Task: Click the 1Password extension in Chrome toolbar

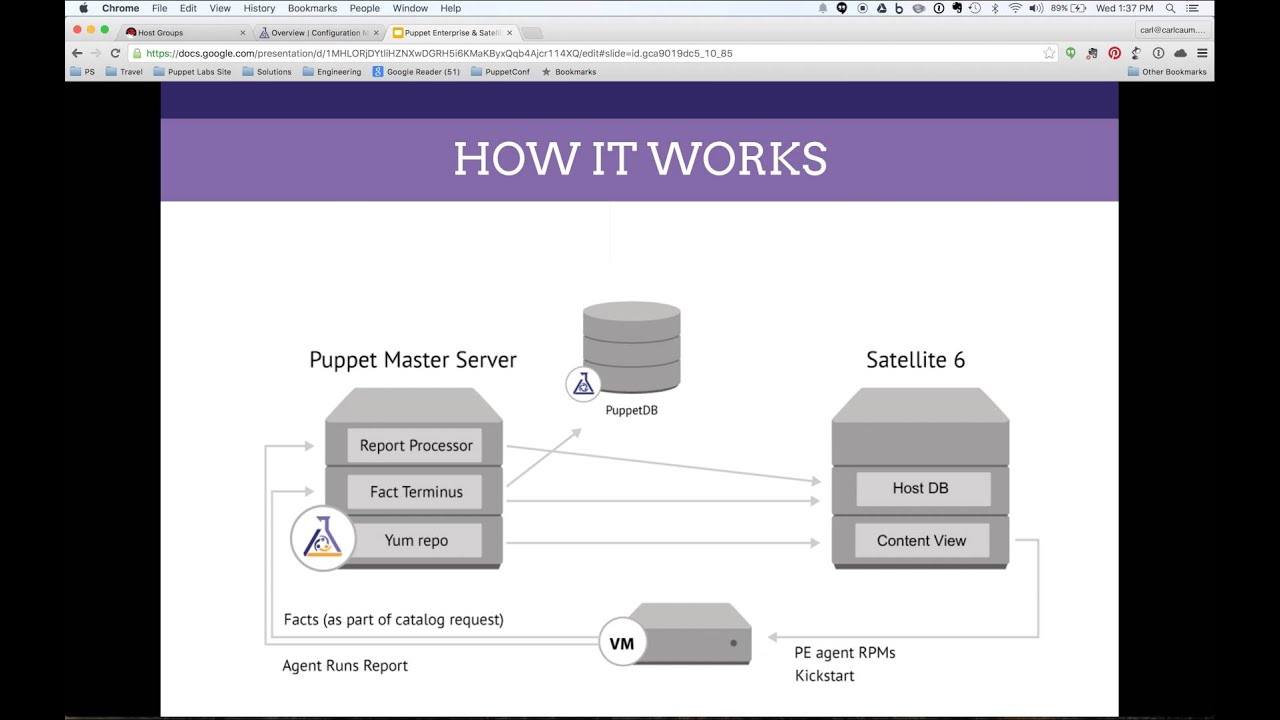Action: 1158,53
